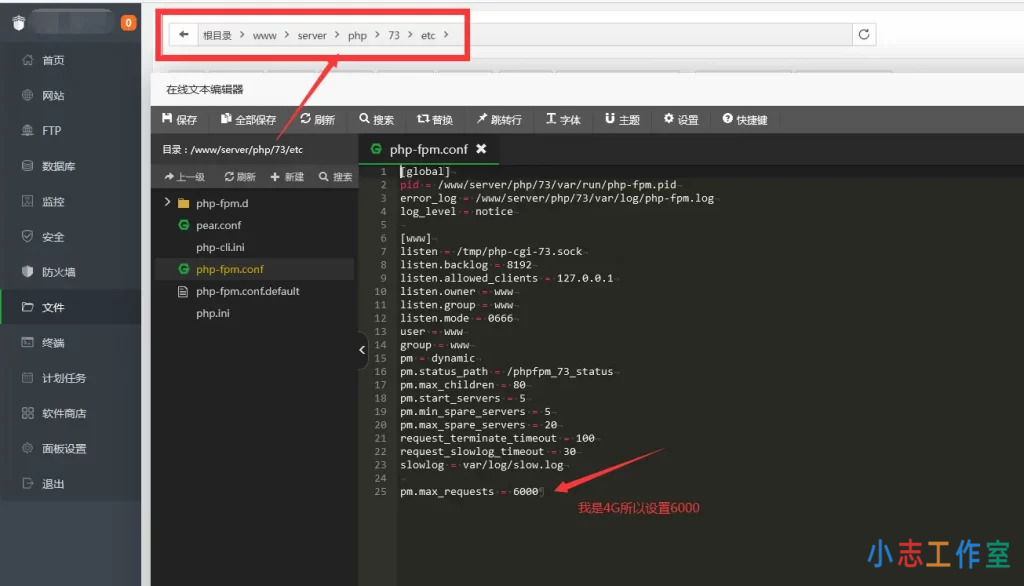Open editor Settings gear option

681,120
